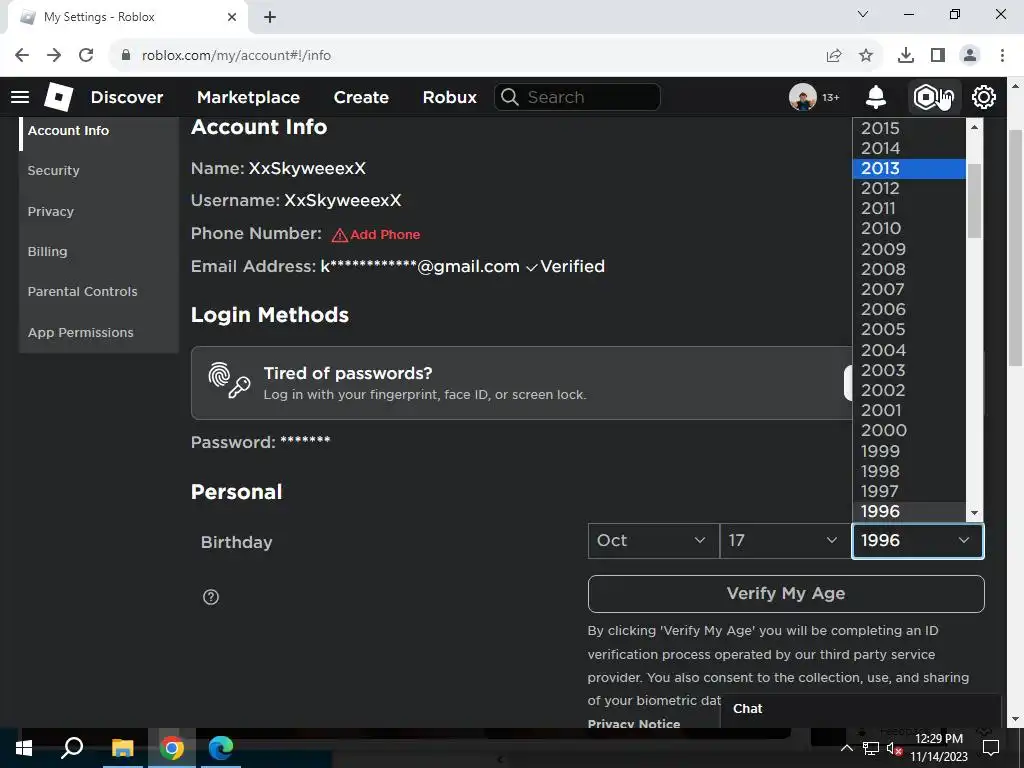This screenshot has height=768, width=1024.
Task: Open the Discover nav item
Action: [x=127, y=97]
